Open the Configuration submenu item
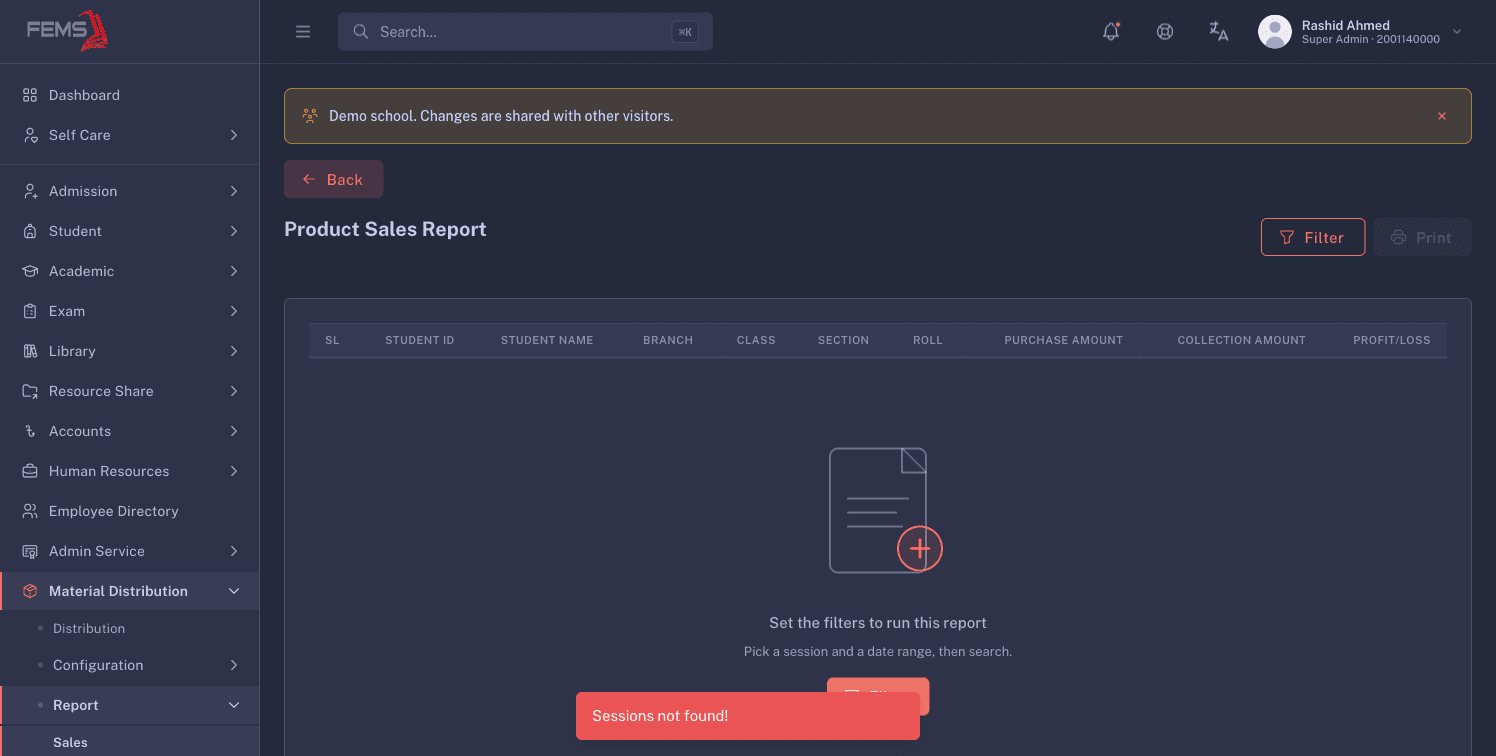The image size is (1496, 756). (130, 665)
